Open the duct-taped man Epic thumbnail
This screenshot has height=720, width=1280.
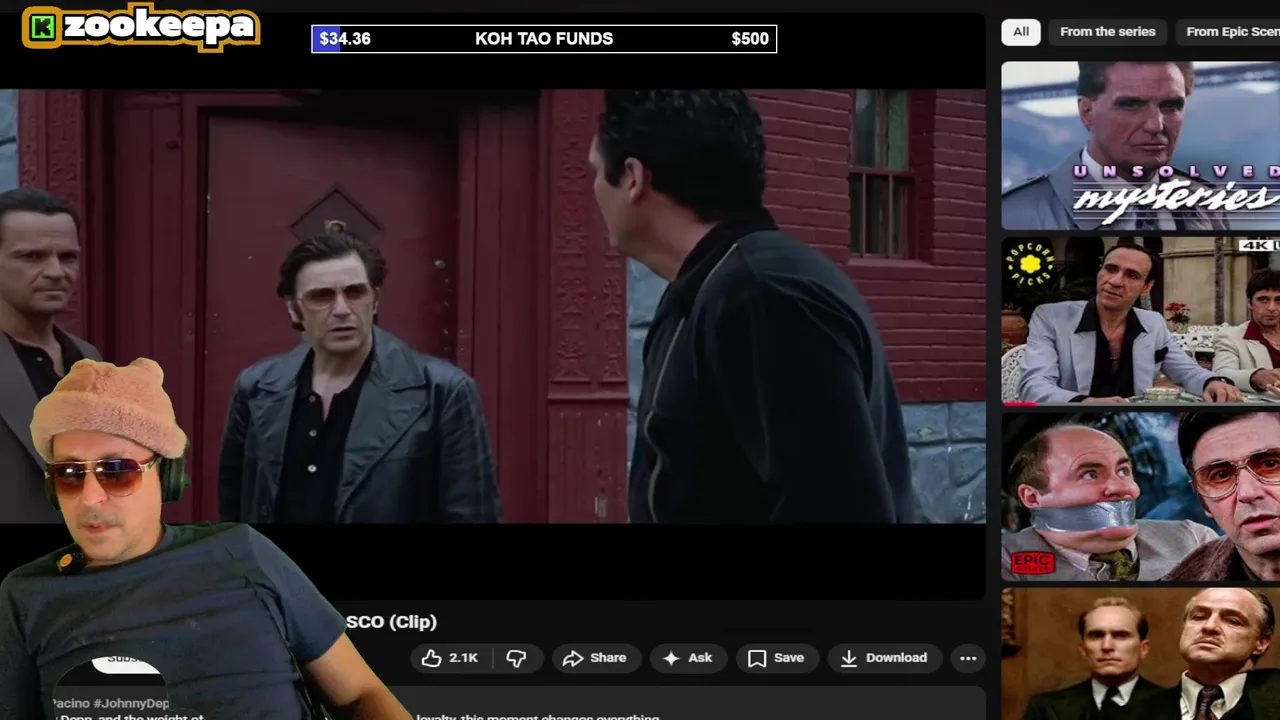[x=1140, y=496]
